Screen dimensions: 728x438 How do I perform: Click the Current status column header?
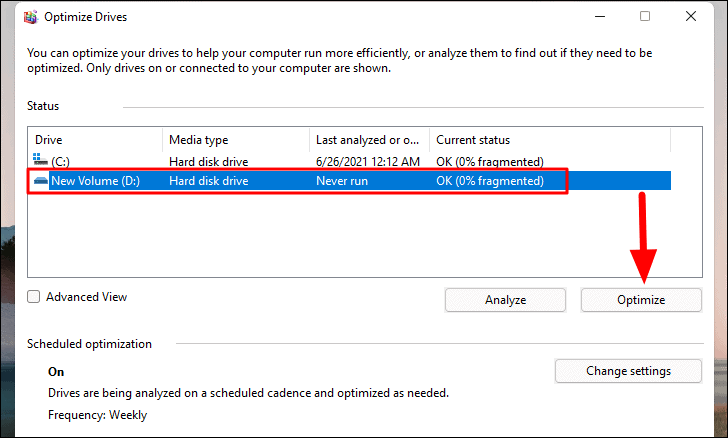pyautogui.click(x=550, y=140)
